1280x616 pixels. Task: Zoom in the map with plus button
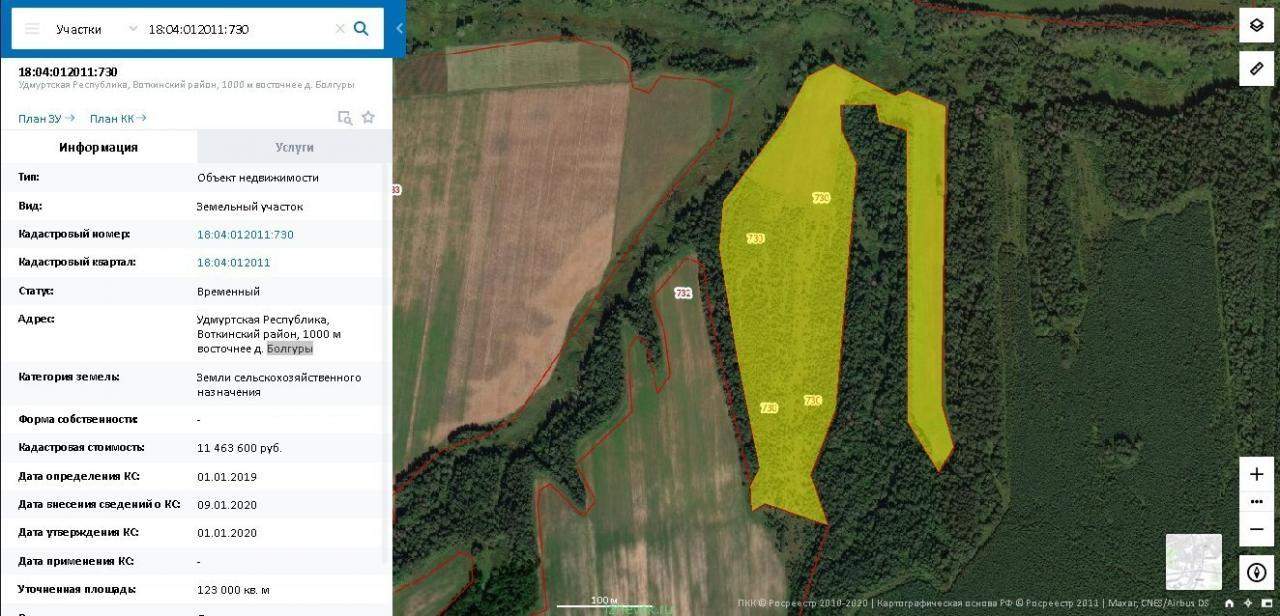click(x=1257, y=474)
